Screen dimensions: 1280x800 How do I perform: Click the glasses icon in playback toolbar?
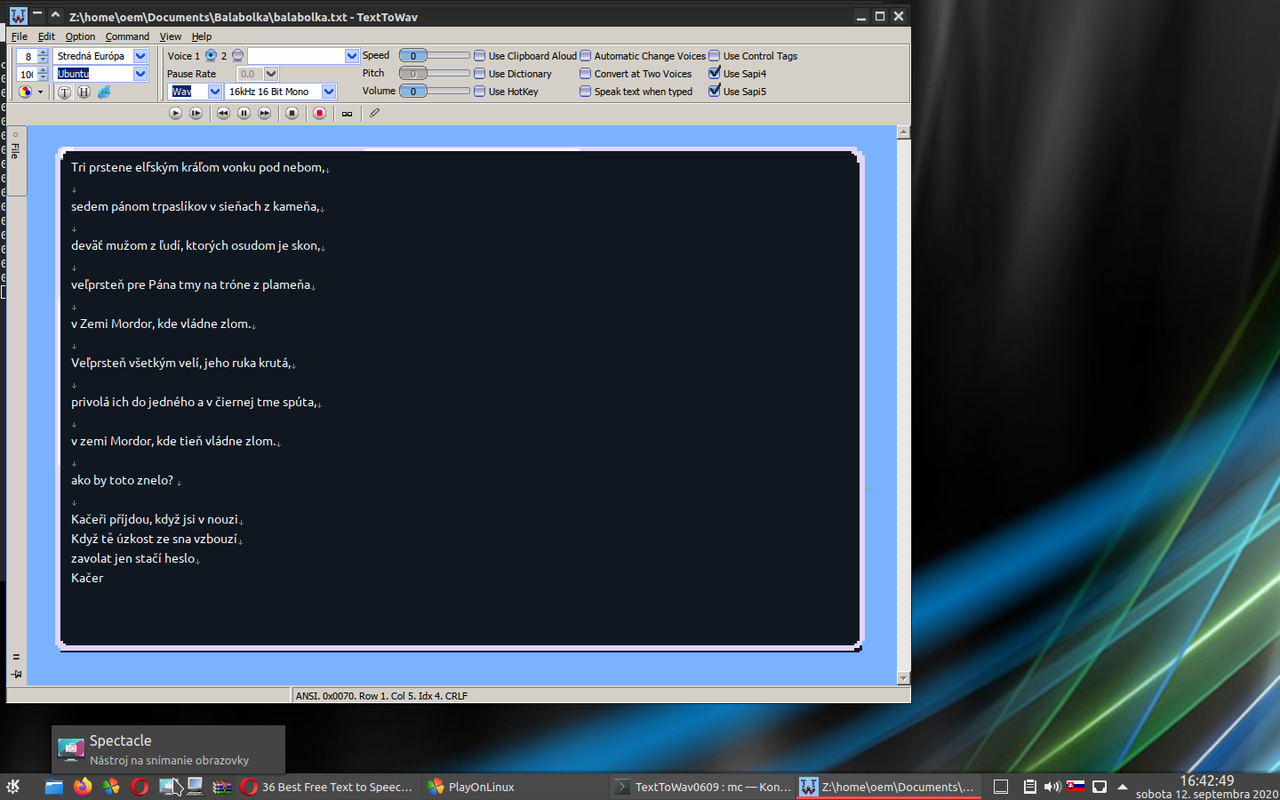[347, 114]
